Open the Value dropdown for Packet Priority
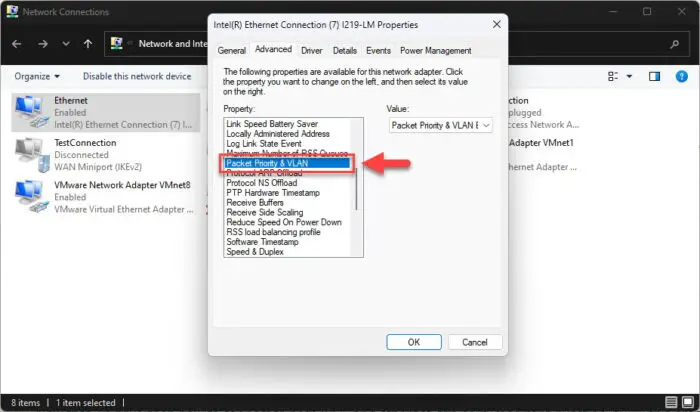700x412 pixels. (441, 125)
